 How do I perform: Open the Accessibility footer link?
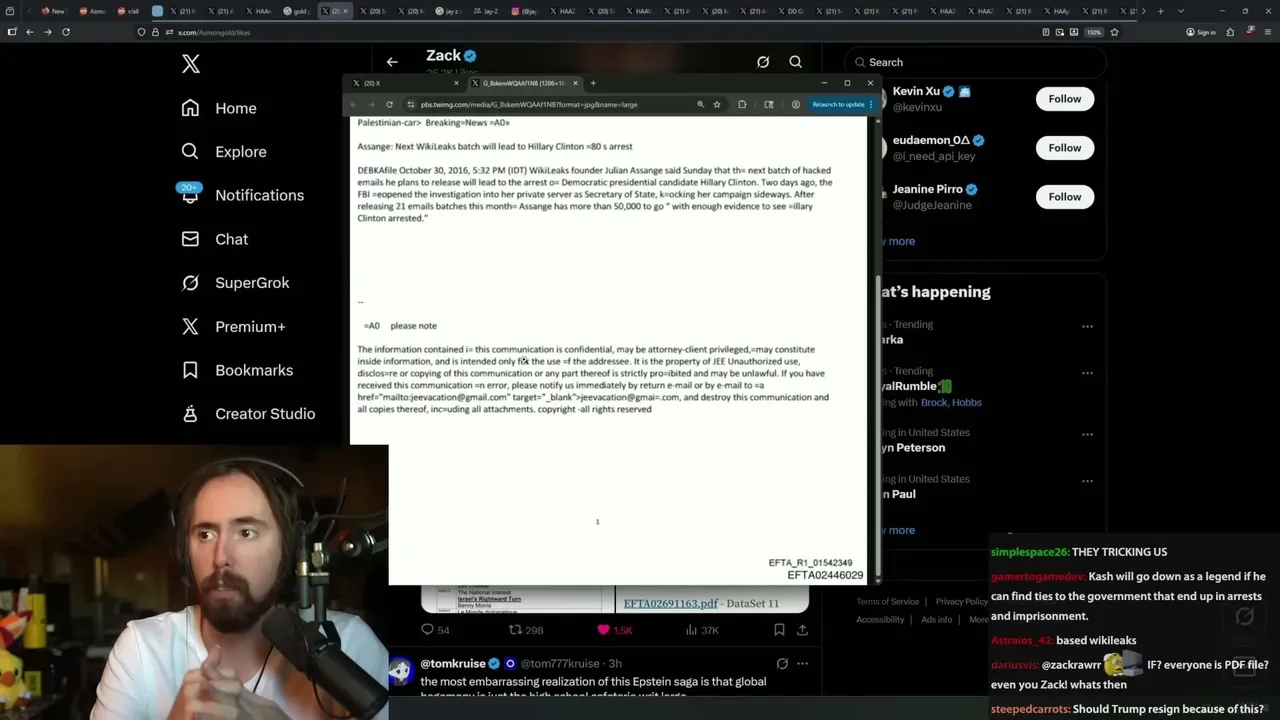880,620
